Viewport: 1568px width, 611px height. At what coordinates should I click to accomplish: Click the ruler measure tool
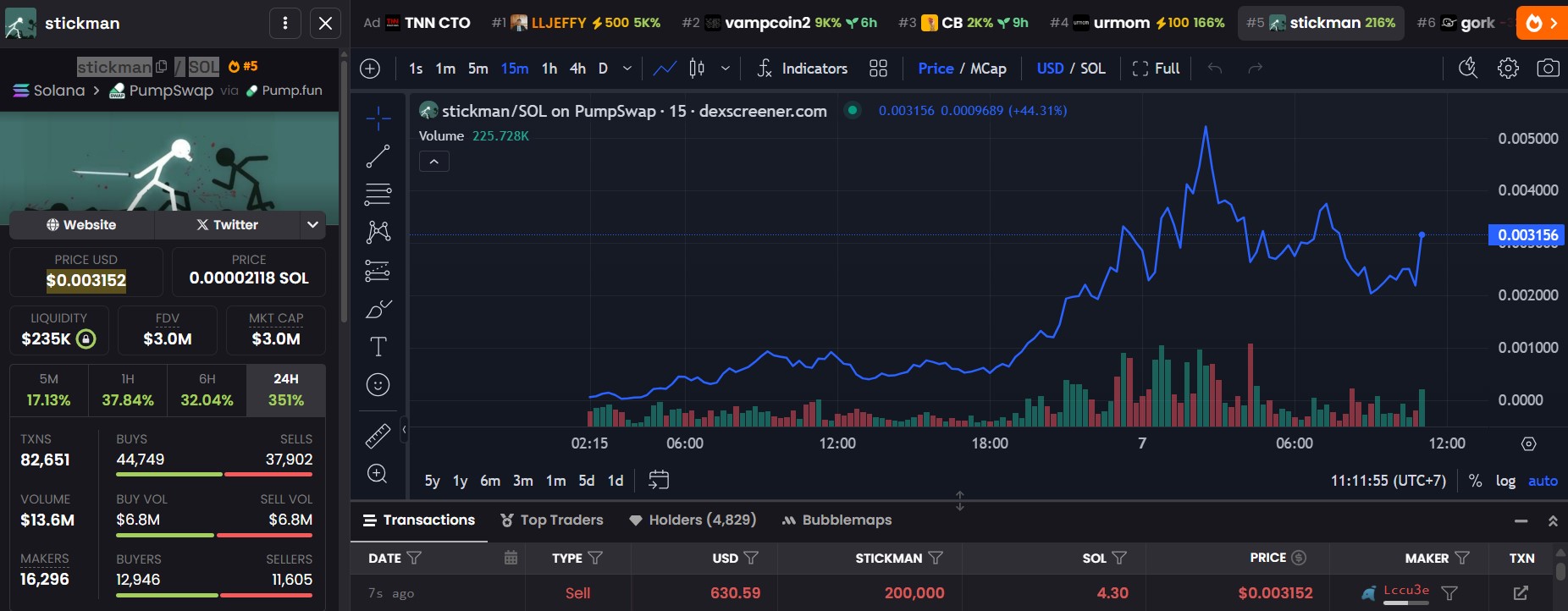tap(378, 435)
